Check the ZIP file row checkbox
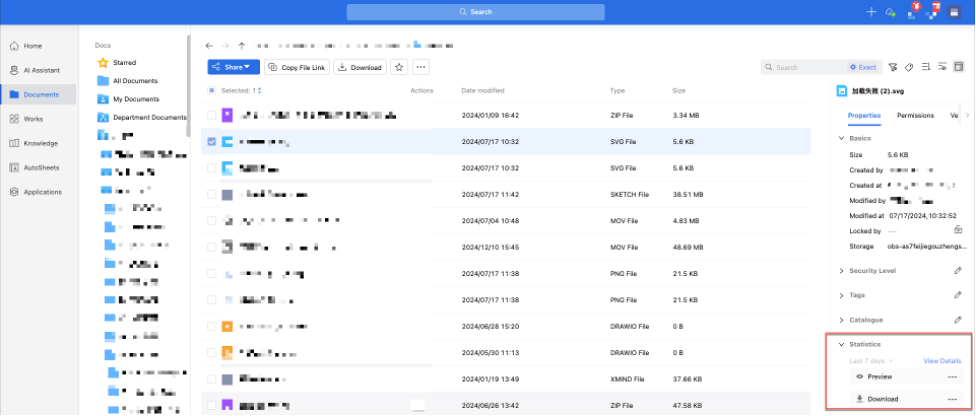Image resolution: width=976 pixels, height=416 pixels. (x=211, y=116)
